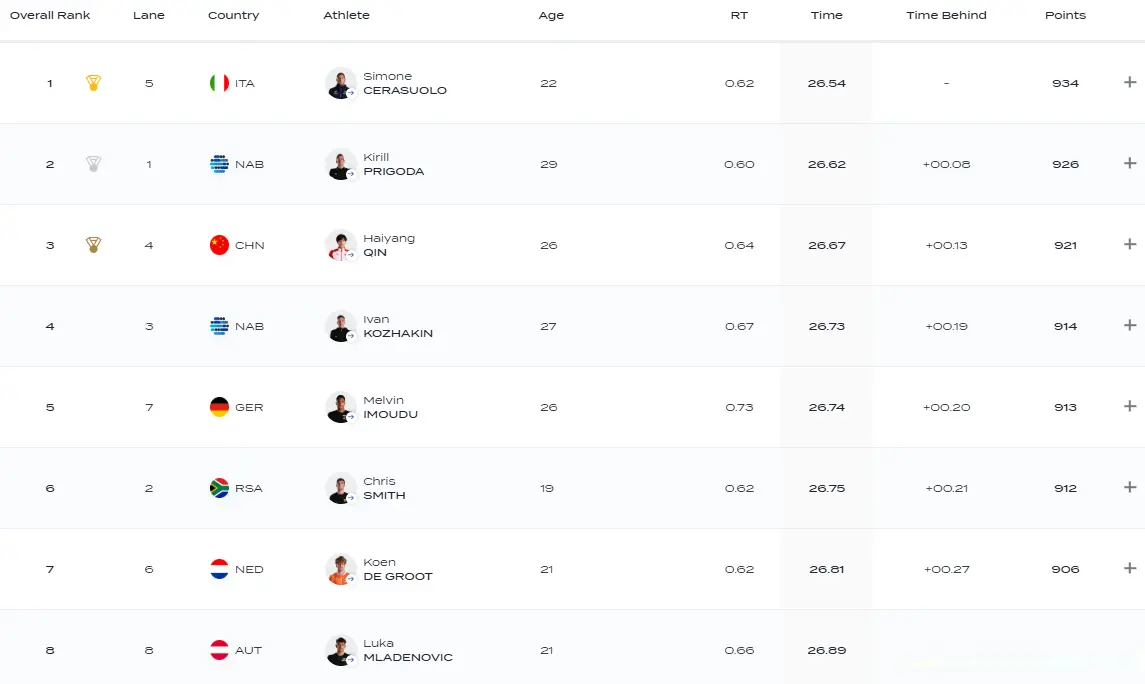Viewport: 1145px width, 684px height.
Task: Expand Ivan Kozhakin's row details
Action: pyautogui.click(x=1130, y=325)
